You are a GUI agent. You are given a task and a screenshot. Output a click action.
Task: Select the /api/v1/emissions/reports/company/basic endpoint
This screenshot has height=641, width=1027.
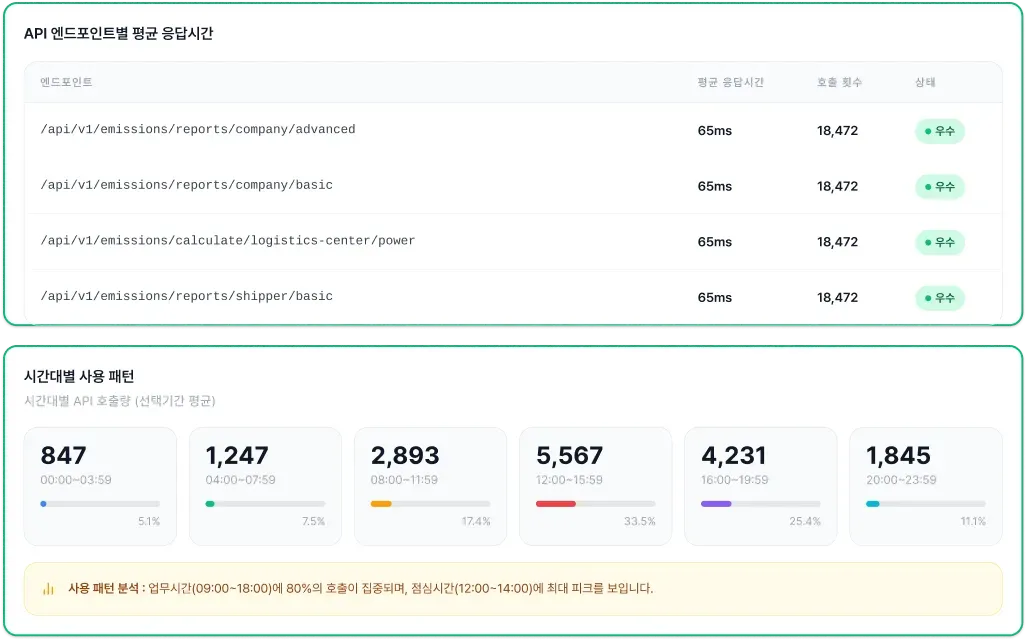pyautogui.click(x=187, y=185)
